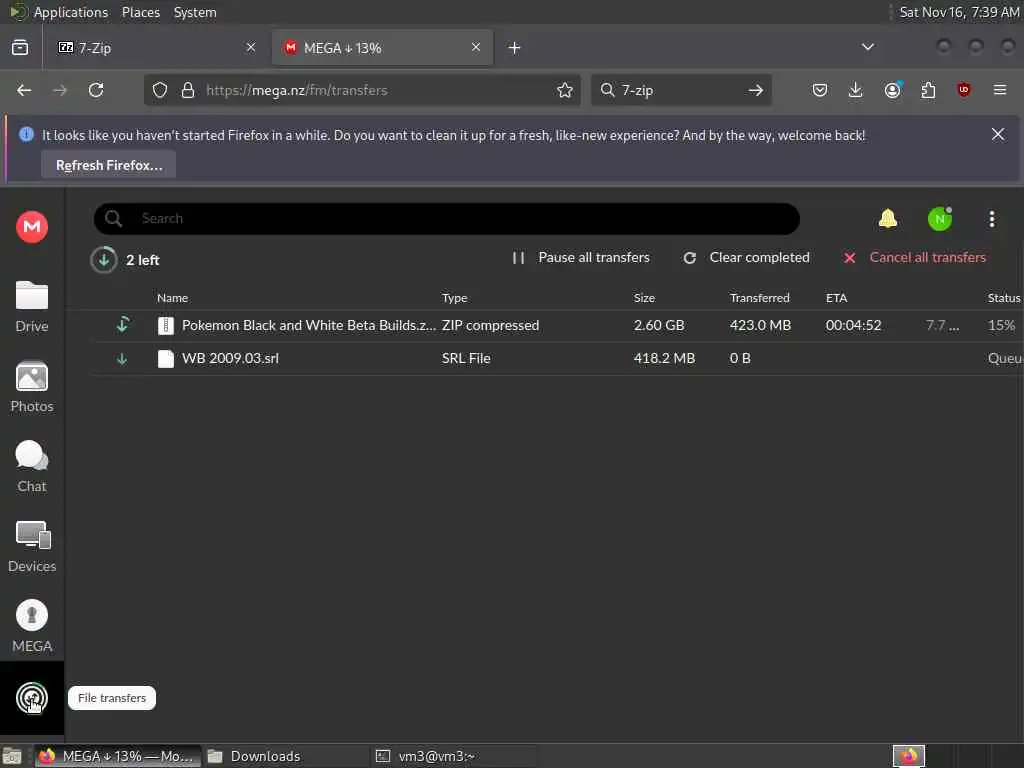This screenshot has height=768, width=1024.
Task: Click Cancel all transfers
Action: 914,257
